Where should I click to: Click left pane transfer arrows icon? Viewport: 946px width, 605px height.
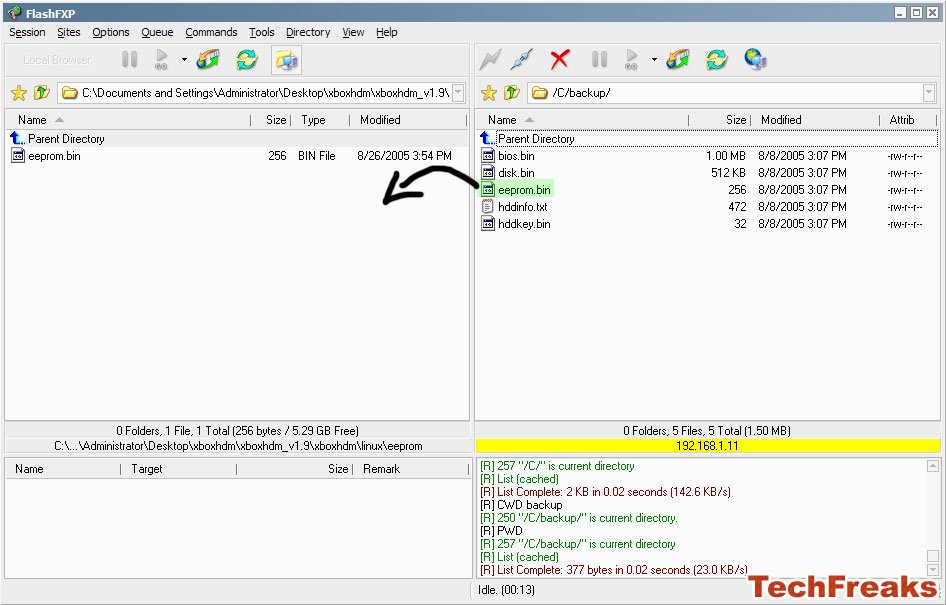[208, 59]
